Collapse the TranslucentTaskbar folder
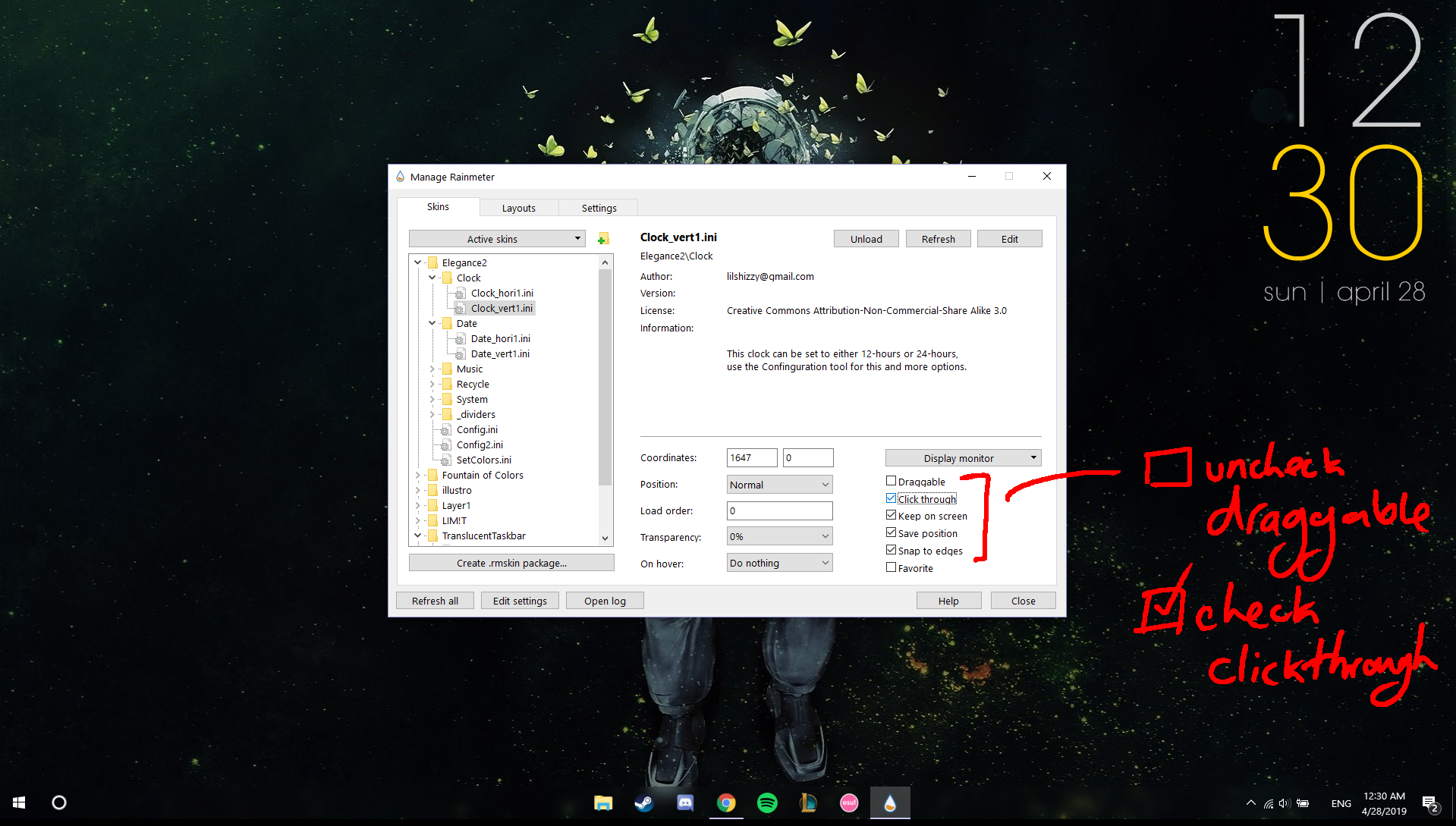 [417, 535]
